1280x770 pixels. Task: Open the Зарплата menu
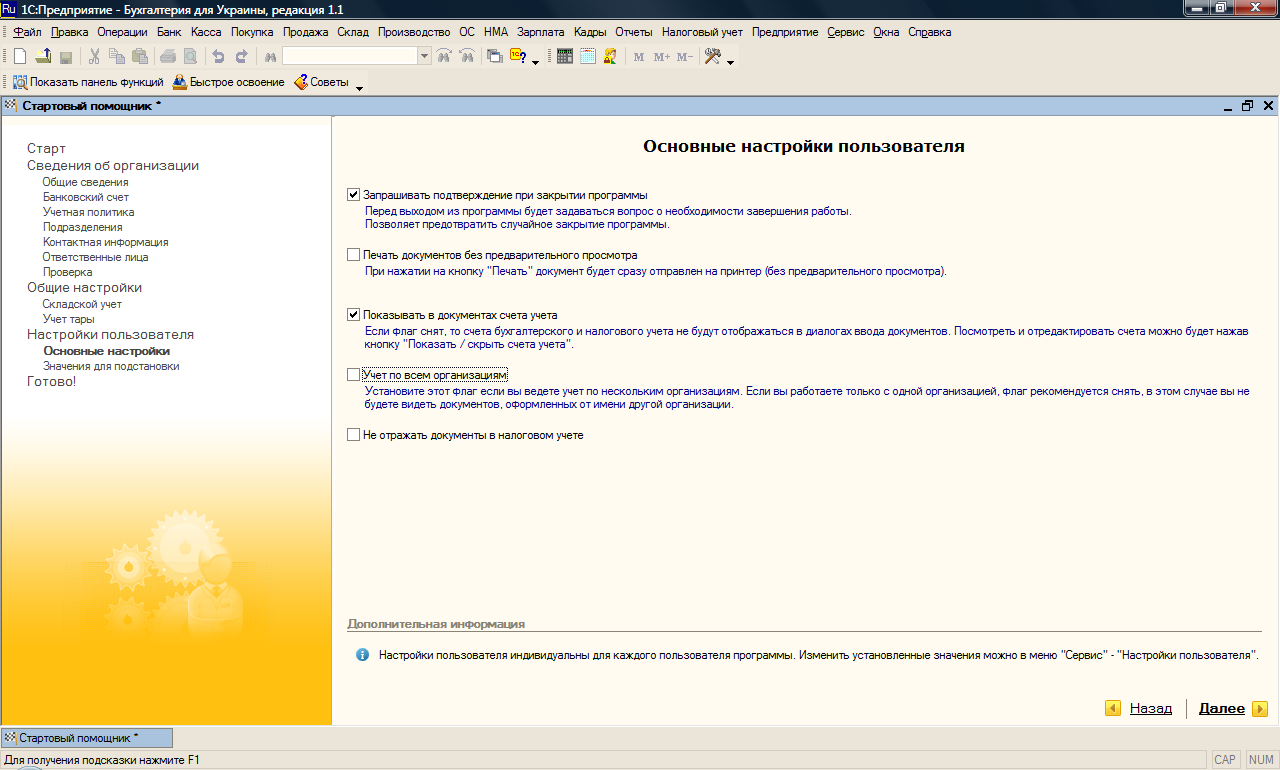click(540, 32)
